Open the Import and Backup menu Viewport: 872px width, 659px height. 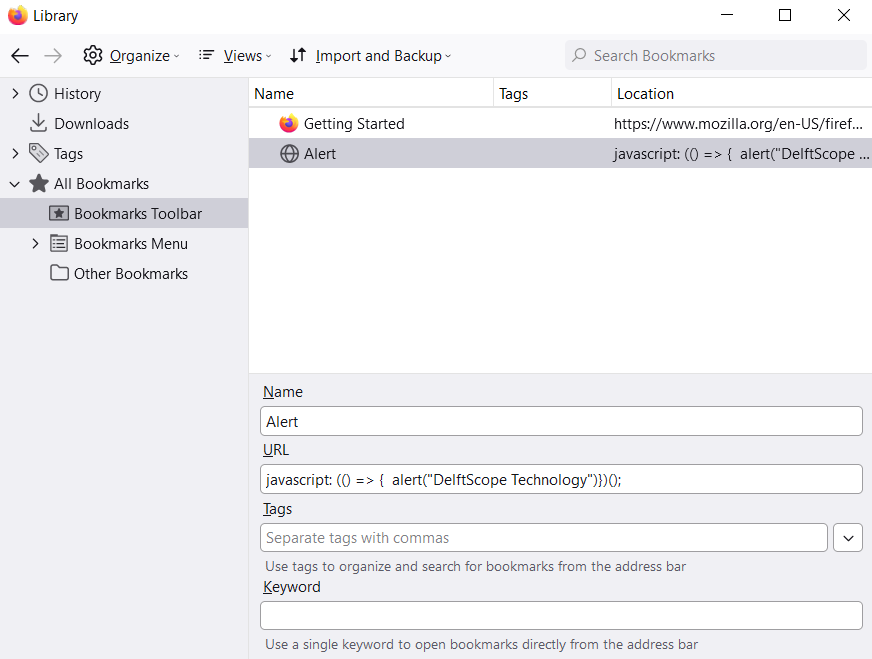pos(370,56)
